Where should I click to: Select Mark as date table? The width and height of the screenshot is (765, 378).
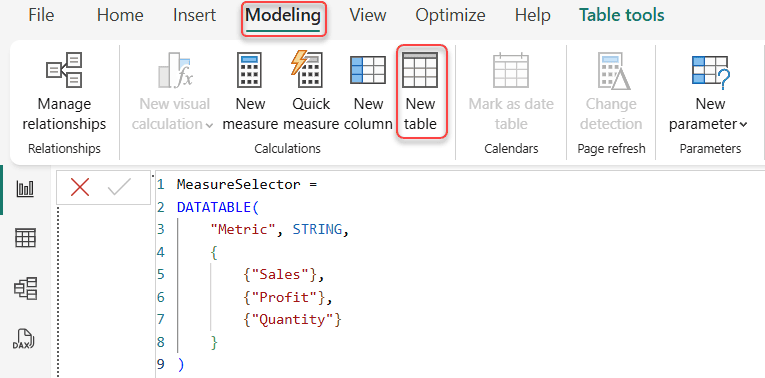[511, 93]
